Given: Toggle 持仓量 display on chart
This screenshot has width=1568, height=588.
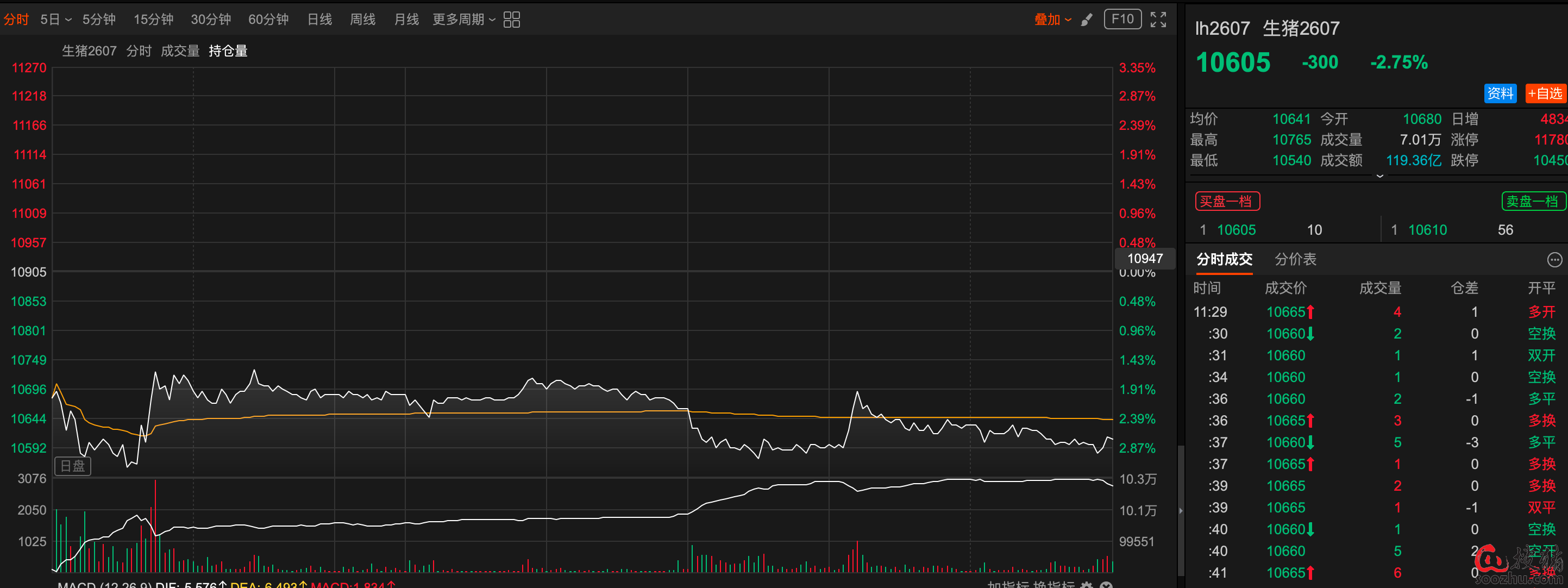Looking at the screenshot, I should pos(228,51).
